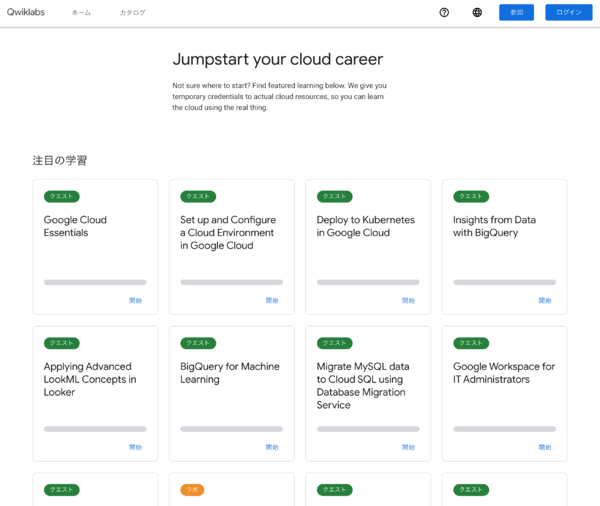This screenshot has height=506, width=600.
Task: Click progress bar on Migrate MySQL data card
Action: point(368,429)
